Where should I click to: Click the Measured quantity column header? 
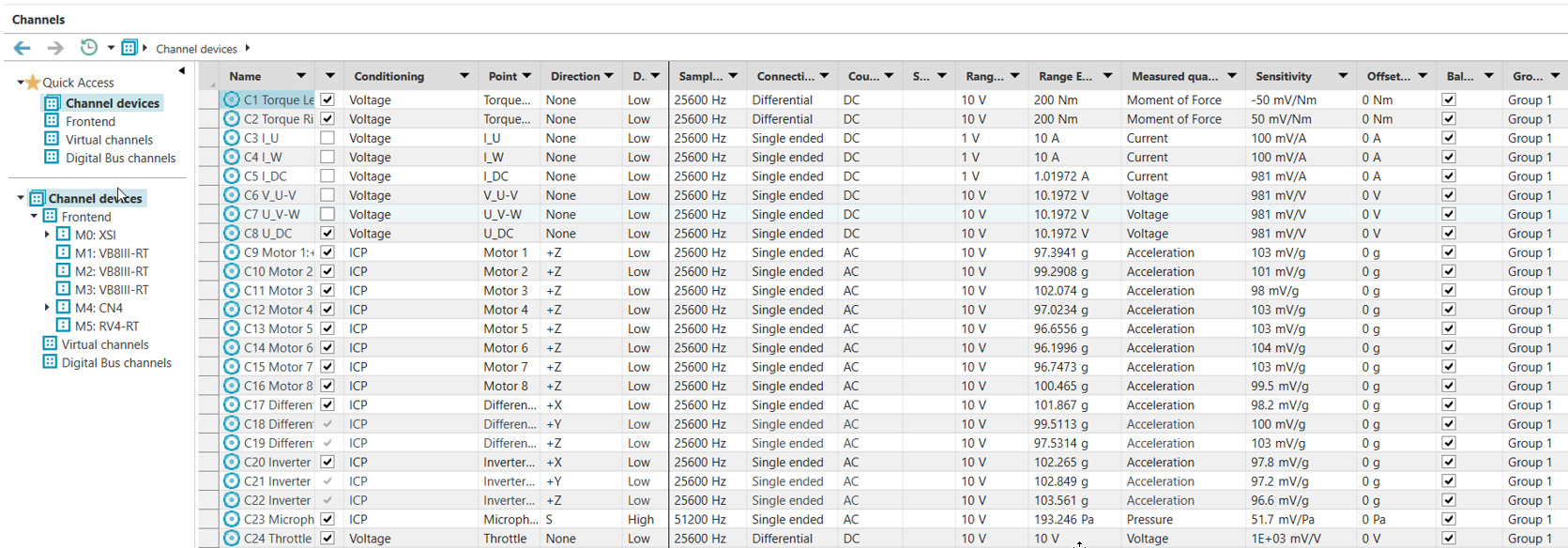1174,76
